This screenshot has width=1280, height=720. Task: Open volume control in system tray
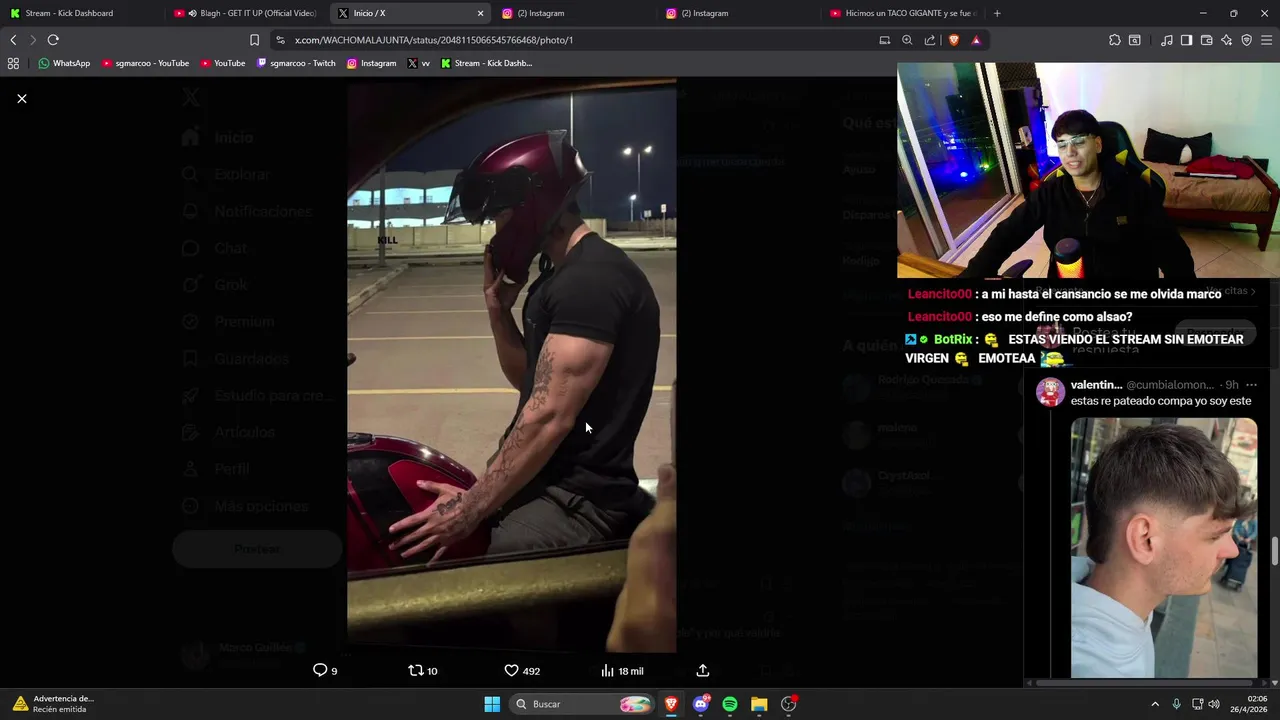1214,704
